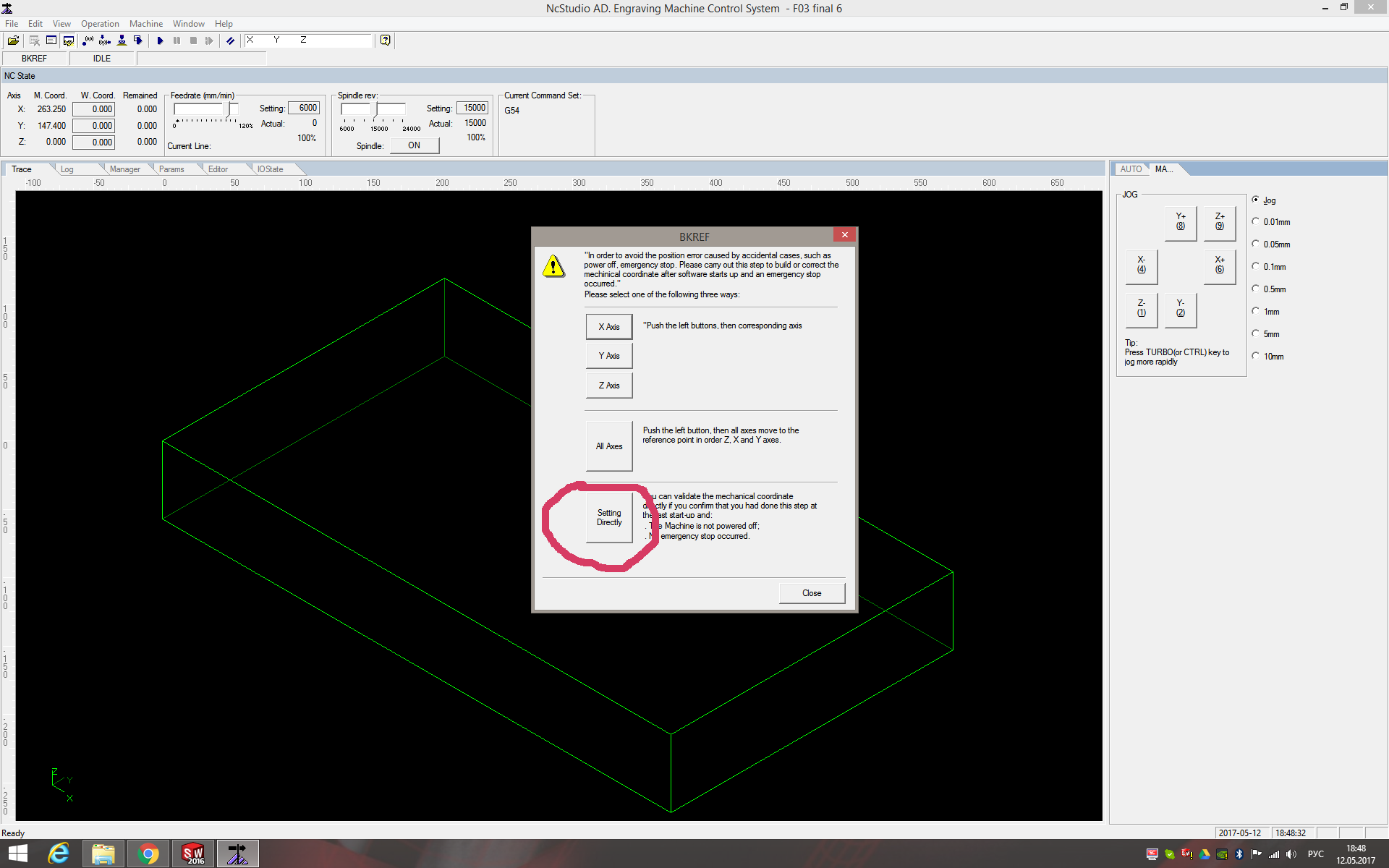
Task: Click the help question mark toolbar icon
Action: [385, 41]
